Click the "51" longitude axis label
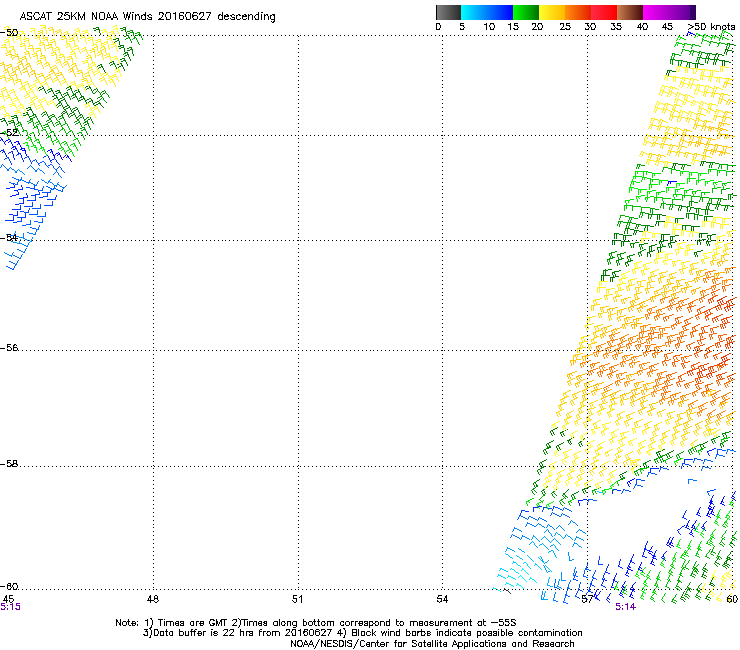 click(x=297, y=599)
